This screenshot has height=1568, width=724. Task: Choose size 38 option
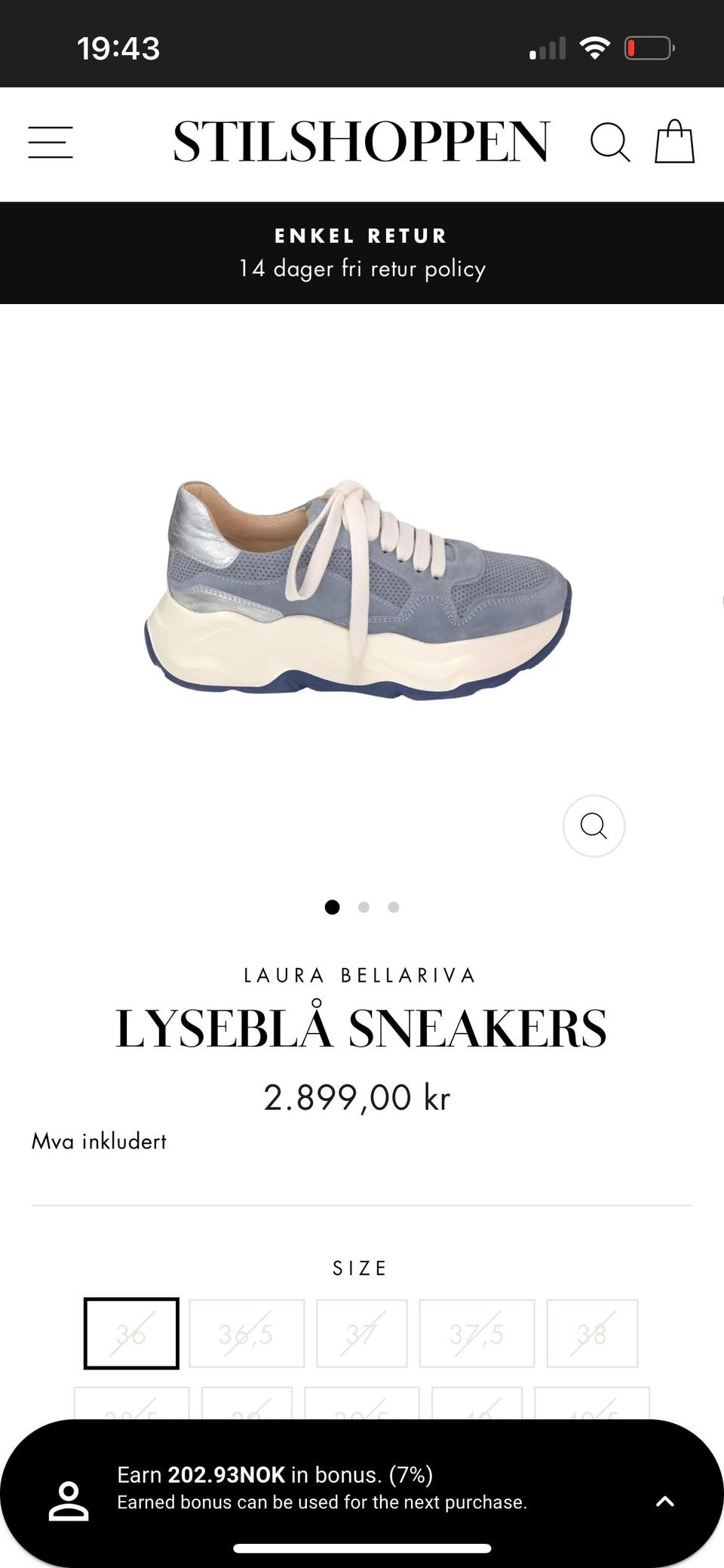pyautogui.click(x=592, y=1333)
